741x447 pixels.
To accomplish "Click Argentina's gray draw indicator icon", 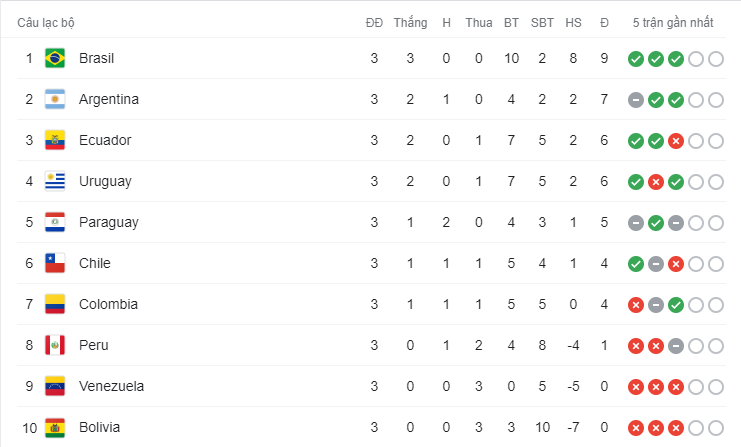I will coord(636,100).
